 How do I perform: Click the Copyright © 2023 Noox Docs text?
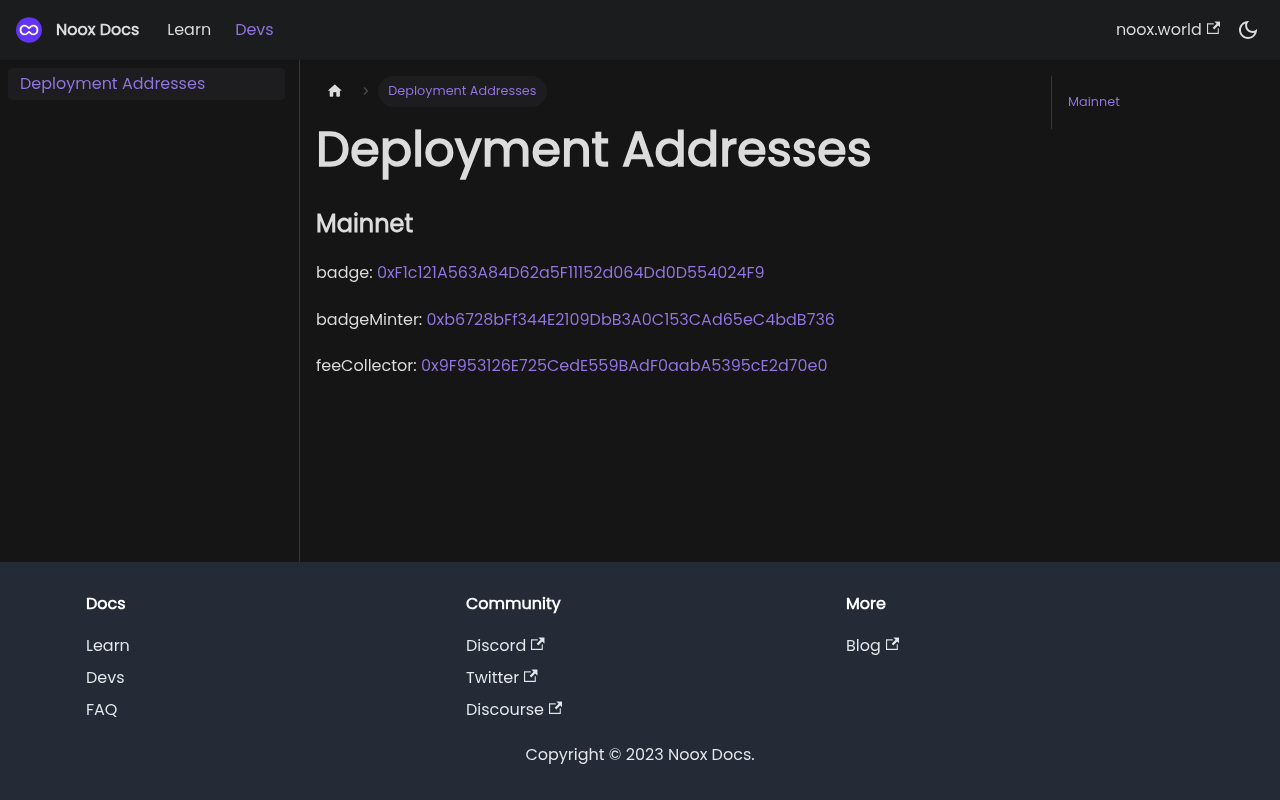coord(640,755)
